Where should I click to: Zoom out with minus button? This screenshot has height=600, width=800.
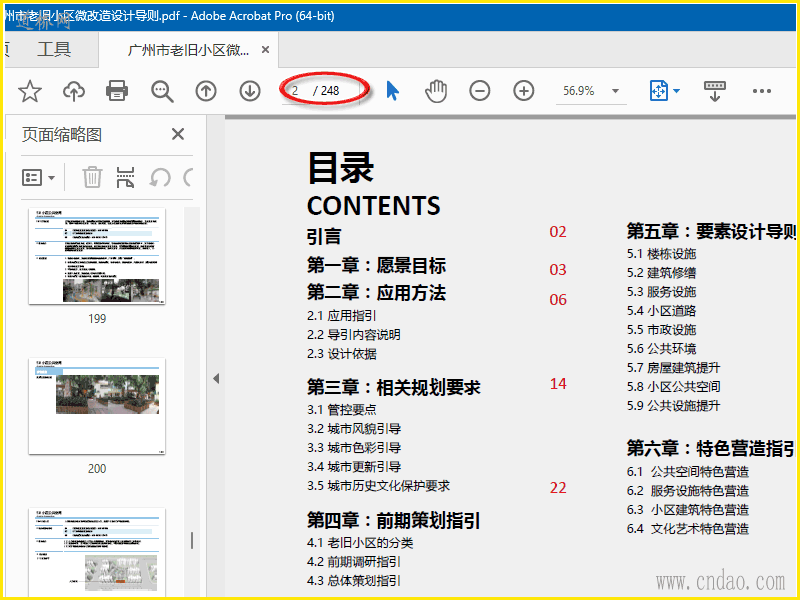[x=480, y=91]
